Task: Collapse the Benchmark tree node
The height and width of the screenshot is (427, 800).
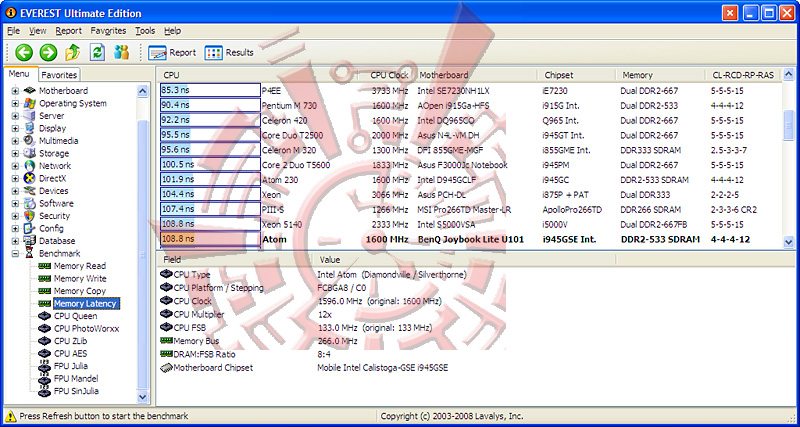Action: [x=15, y=254]
